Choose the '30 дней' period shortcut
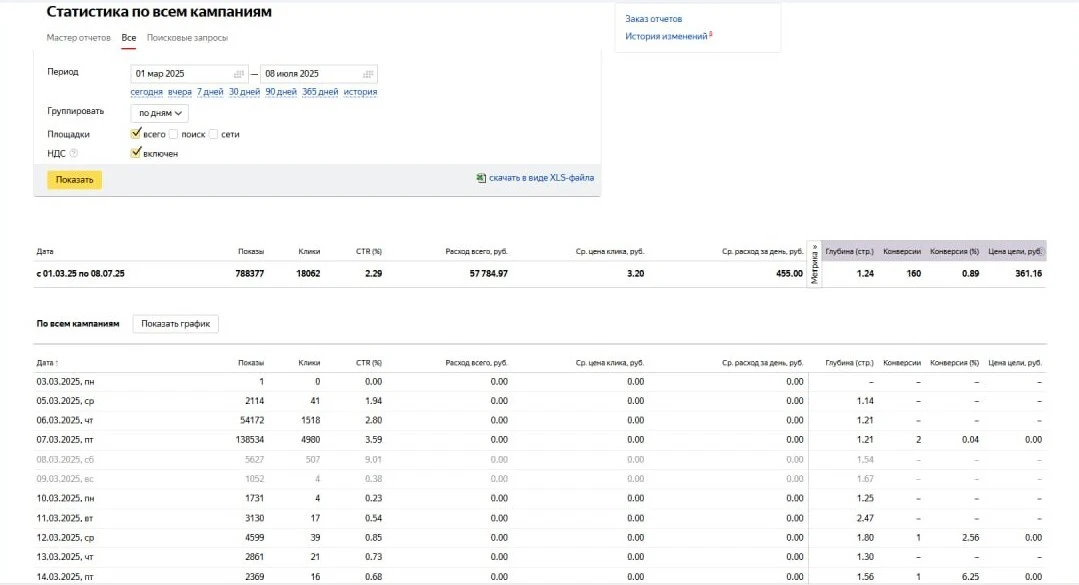Screen dimensions: 1079x585 [x=244, y=92]
